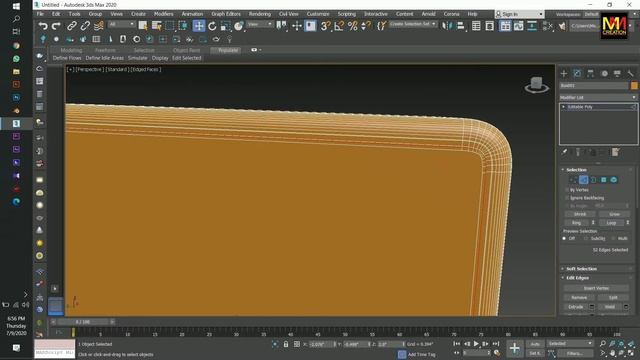Viewport: 640px width, 360px height.
Task: Toggle Window/Crossing selection icon
Action: pos(183,26)
